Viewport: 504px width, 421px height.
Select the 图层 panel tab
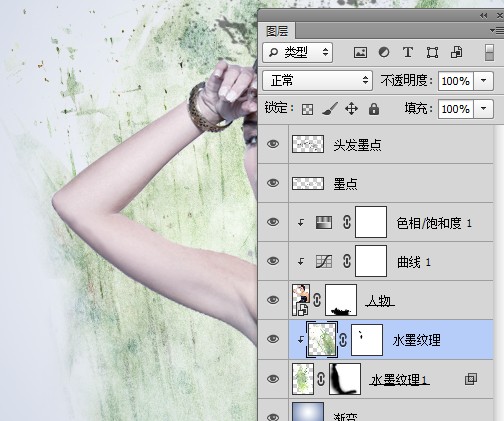pyautogui.click(x=277, y=31)
